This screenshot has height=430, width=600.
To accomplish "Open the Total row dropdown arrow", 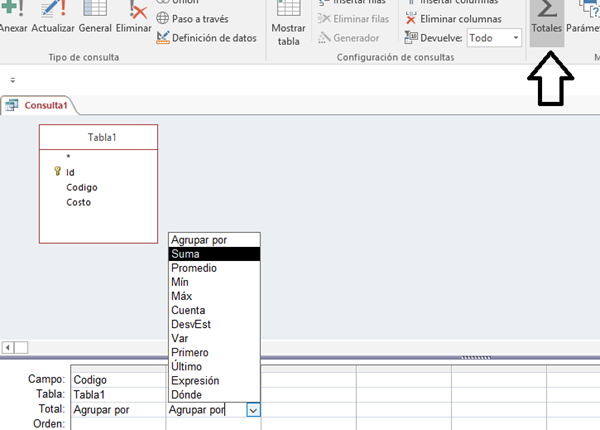I will (x=253, y=409).
